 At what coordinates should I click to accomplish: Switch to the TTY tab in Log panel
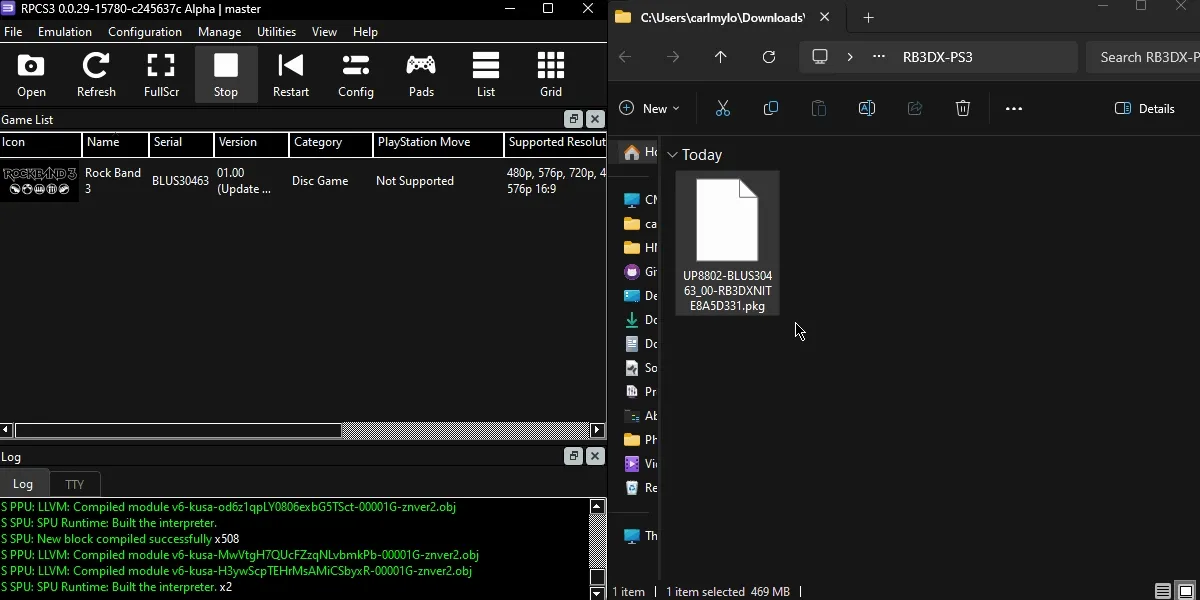(75, 484)
